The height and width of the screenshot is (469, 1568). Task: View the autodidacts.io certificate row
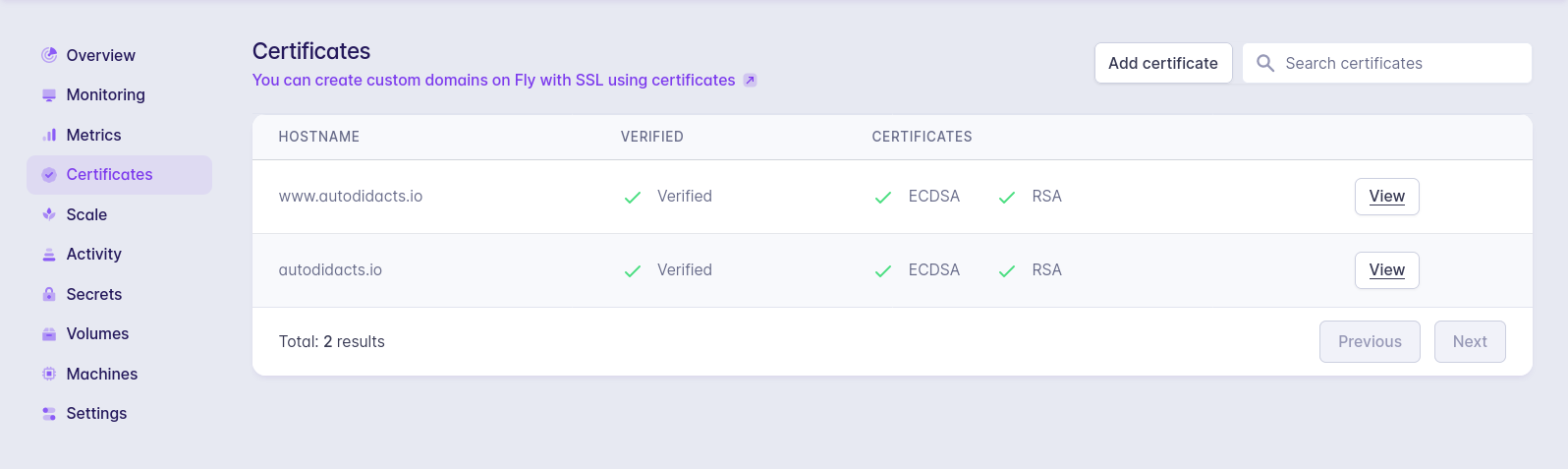point(1386,270)
